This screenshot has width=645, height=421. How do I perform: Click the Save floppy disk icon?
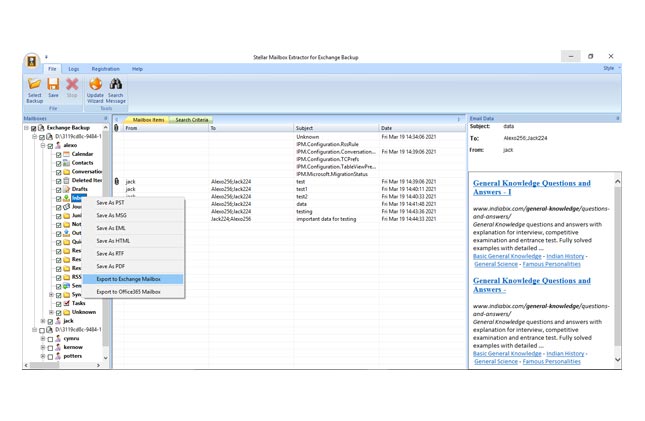tap(53, 84)
